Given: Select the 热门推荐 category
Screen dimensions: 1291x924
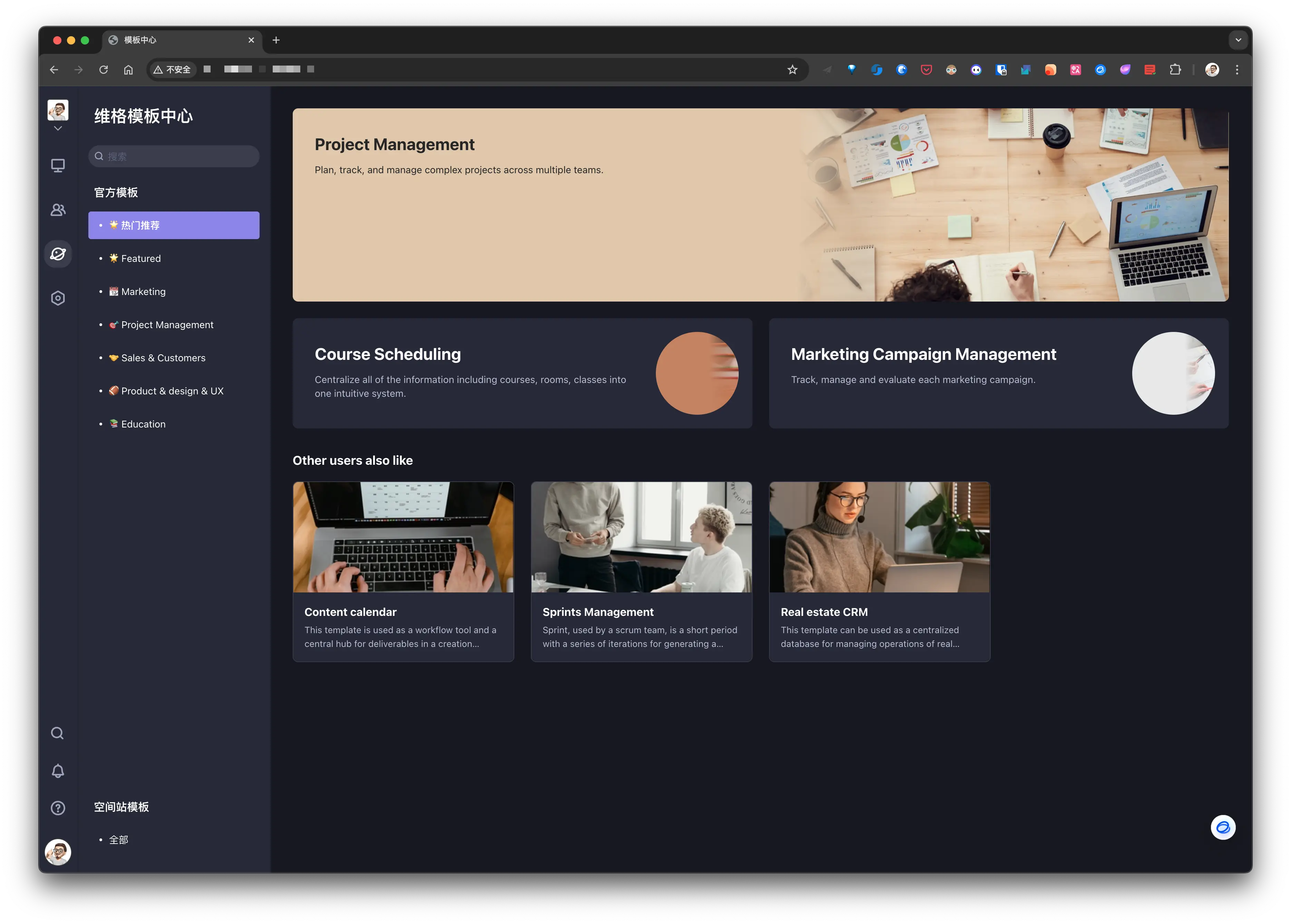Looking at the screenshot, I should [174, 225].
